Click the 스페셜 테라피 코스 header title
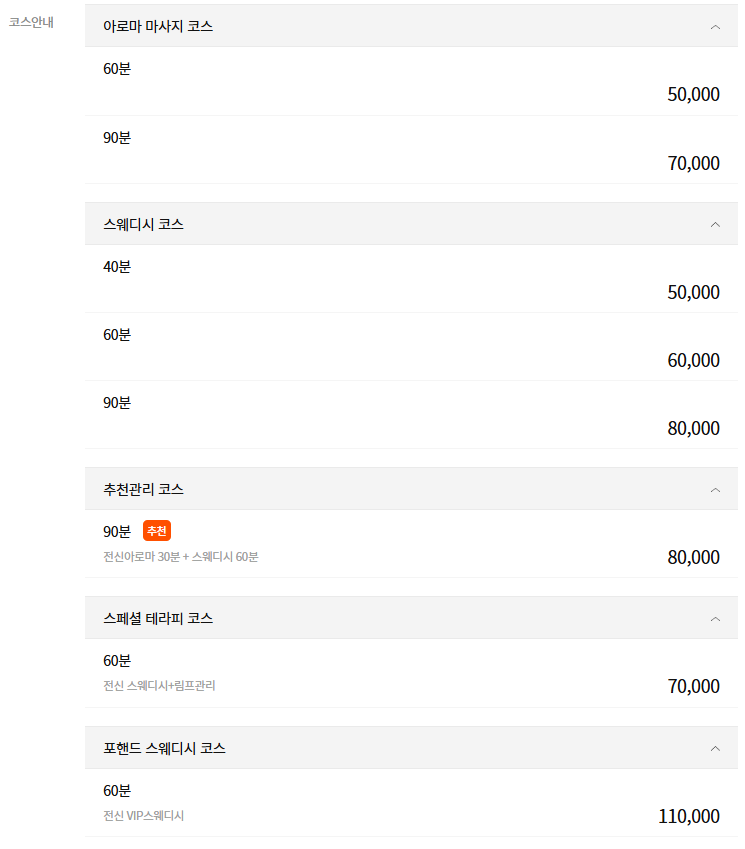This screenshot has height=849, width=745. (x=158, y=618)
